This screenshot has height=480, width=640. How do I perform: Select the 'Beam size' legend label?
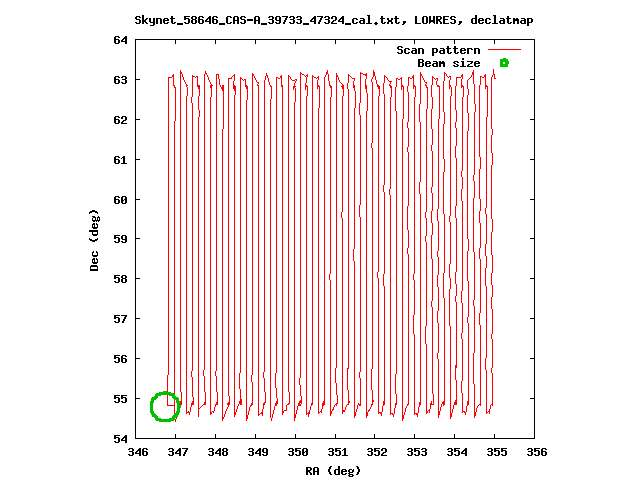pyautogui.click(x=449, y=63)
